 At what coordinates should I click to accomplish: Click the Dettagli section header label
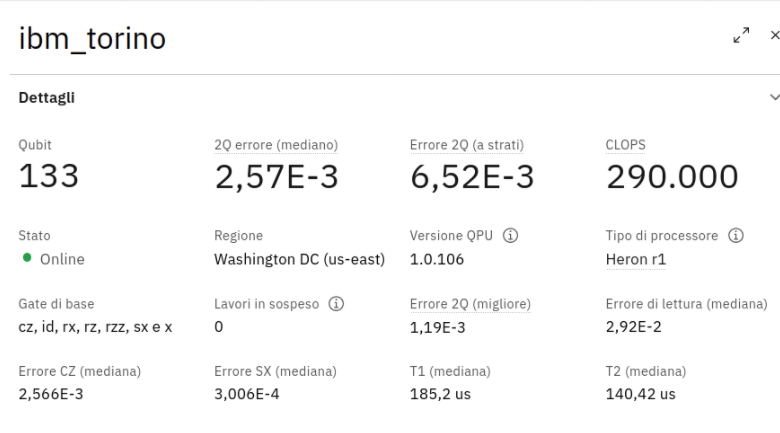pos(46,98)
